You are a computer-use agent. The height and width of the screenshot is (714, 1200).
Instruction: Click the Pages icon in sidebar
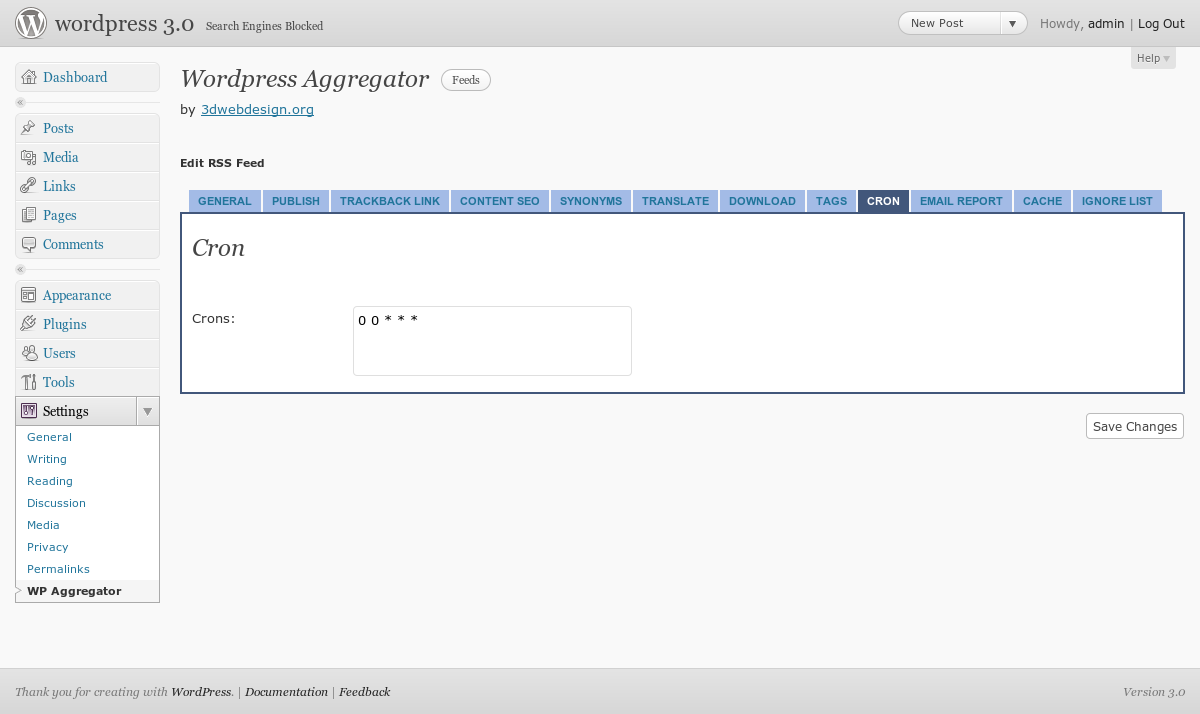coord(29,215)
